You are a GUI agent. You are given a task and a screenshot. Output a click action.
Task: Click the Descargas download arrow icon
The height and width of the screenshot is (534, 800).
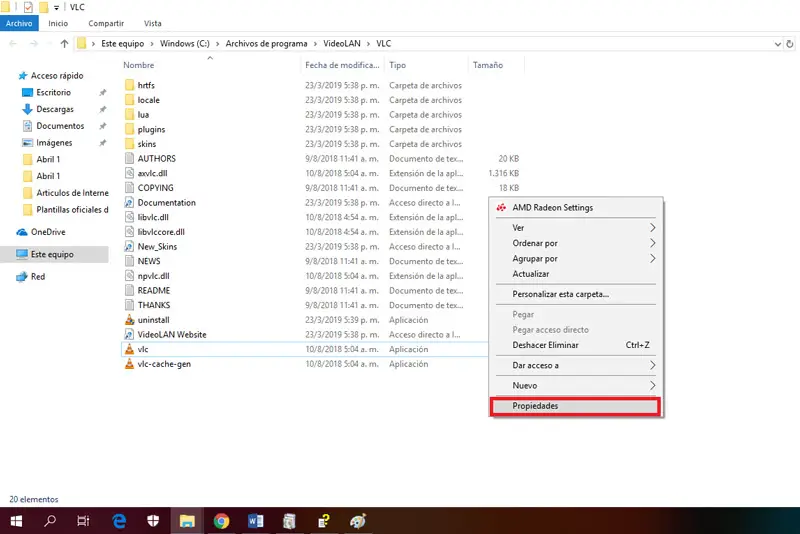(28, 109)
